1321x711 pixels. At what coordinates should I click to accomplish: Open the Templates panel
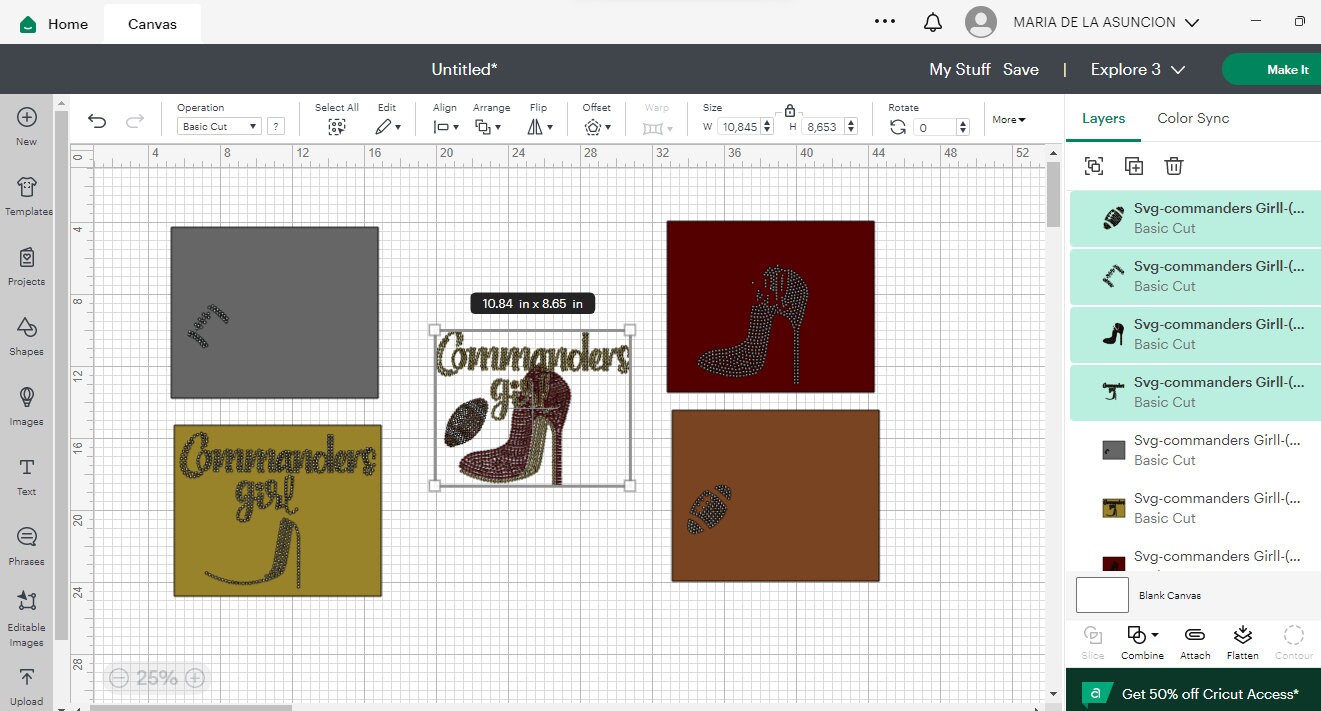[x=27, y=196]
